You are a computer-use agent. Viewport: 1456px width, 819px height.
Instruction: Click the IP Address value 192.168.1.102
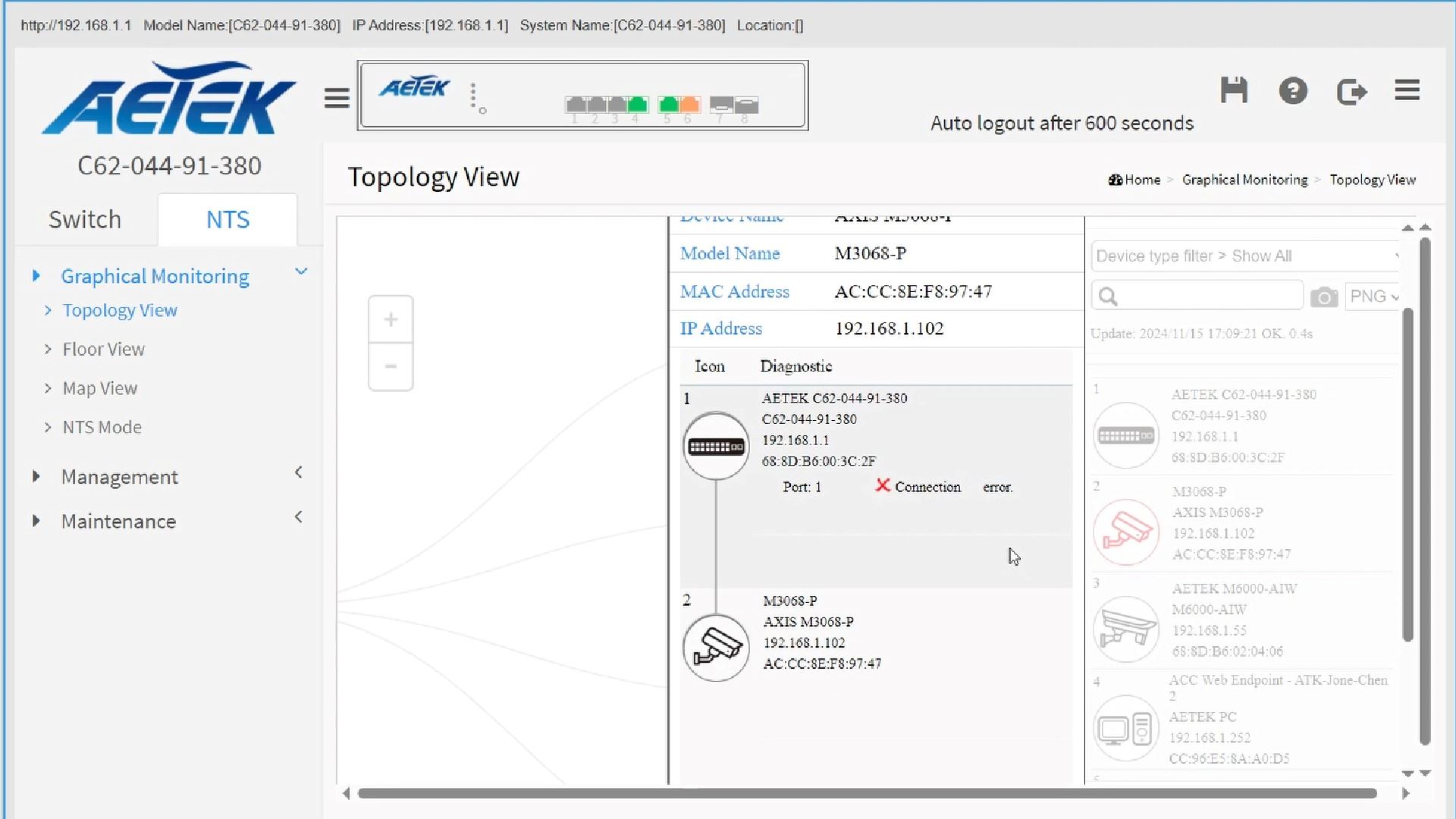tap(890, 328)
